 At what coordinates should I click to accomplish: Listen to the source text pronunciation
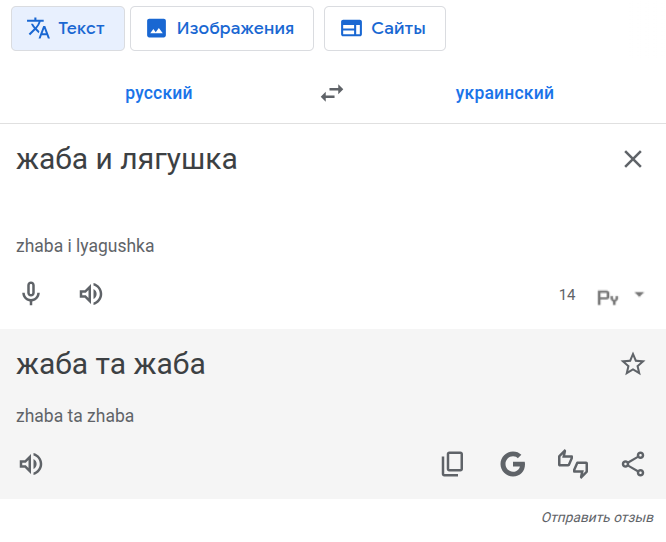point(91,294)
